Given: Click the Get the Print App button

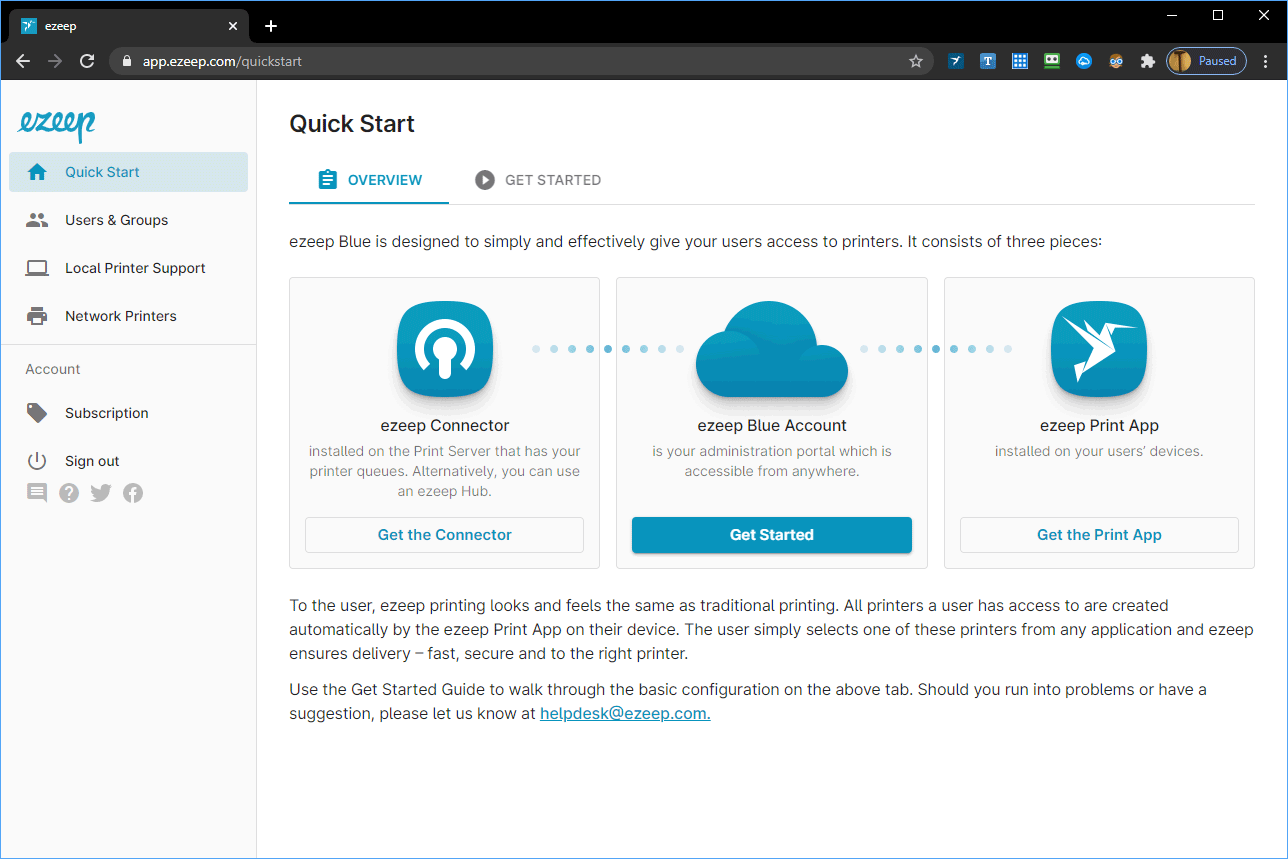Looking at the screenshot, I should [x=1099, y=535].
